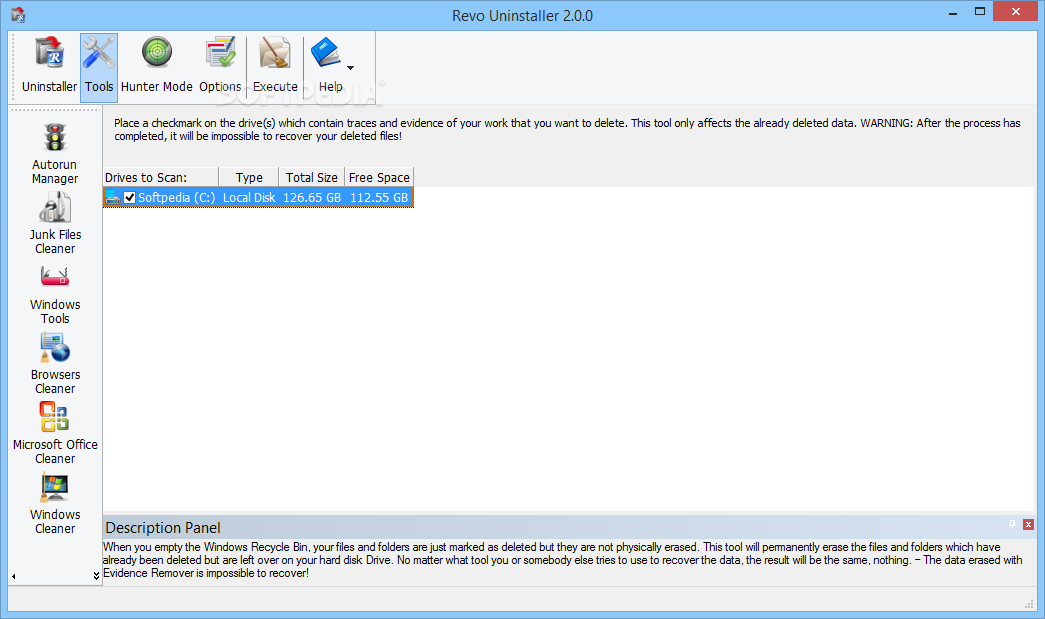
Task: Sort by Drives to Scan column
Action: (x=161, y=177)
